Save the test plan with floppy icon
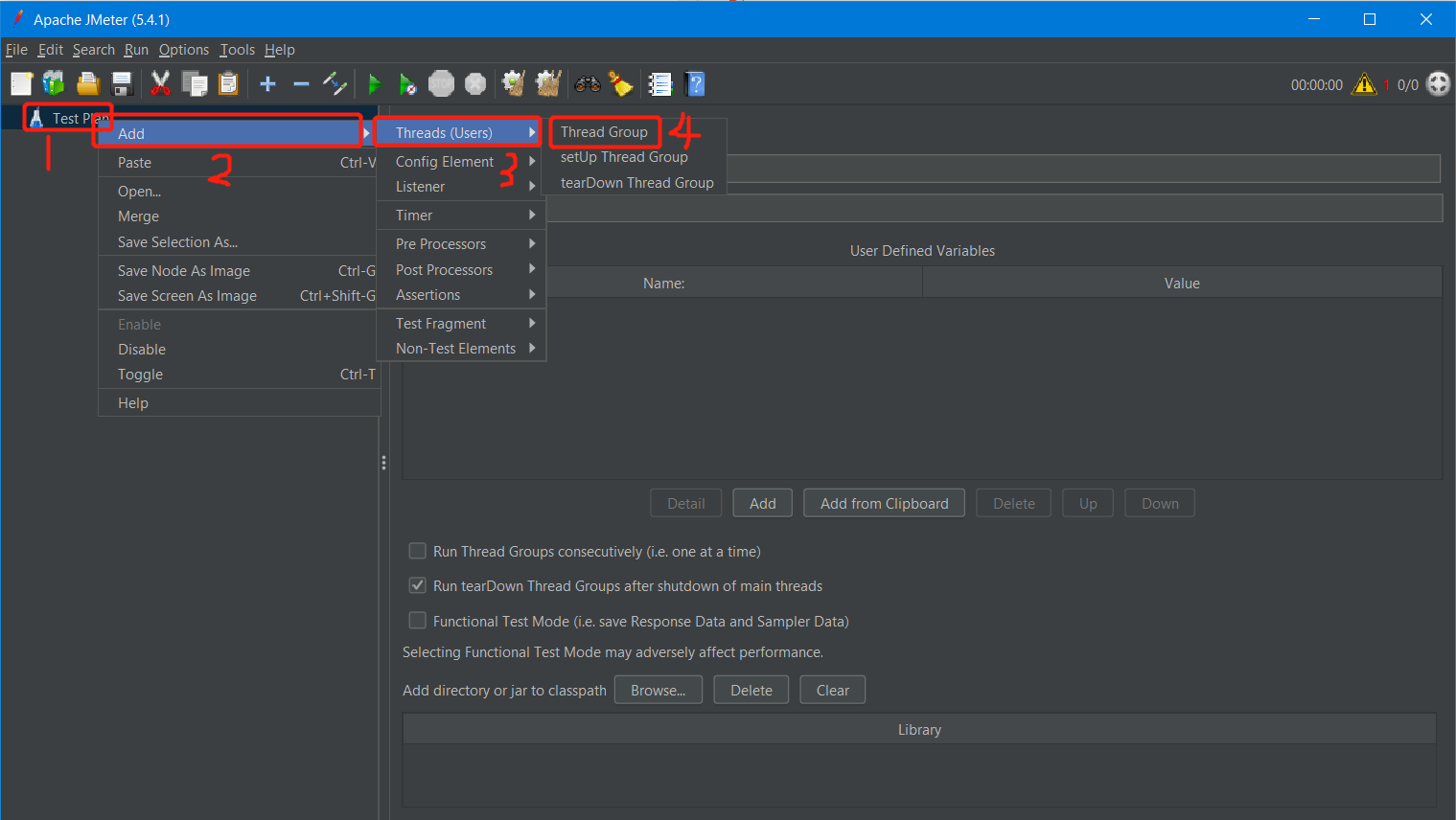 pos(122,84)
